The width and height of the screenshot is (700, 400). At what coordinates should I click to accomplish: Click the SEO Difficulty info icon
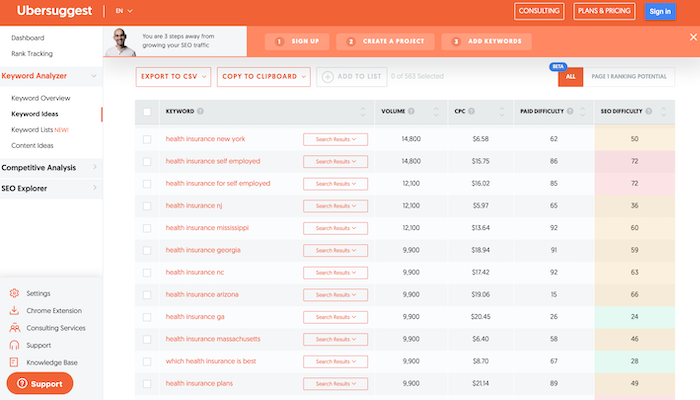(x=649, y=111)
